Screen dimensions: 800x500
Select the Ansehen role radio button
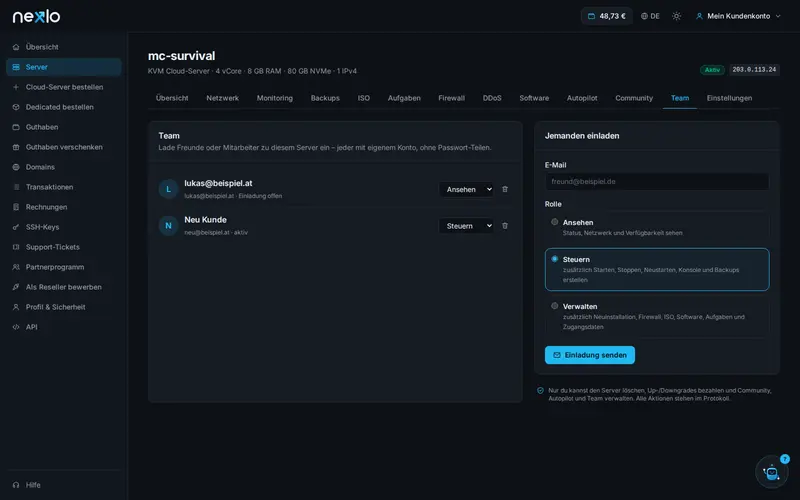pyautogui.click(x=555, y=222)
